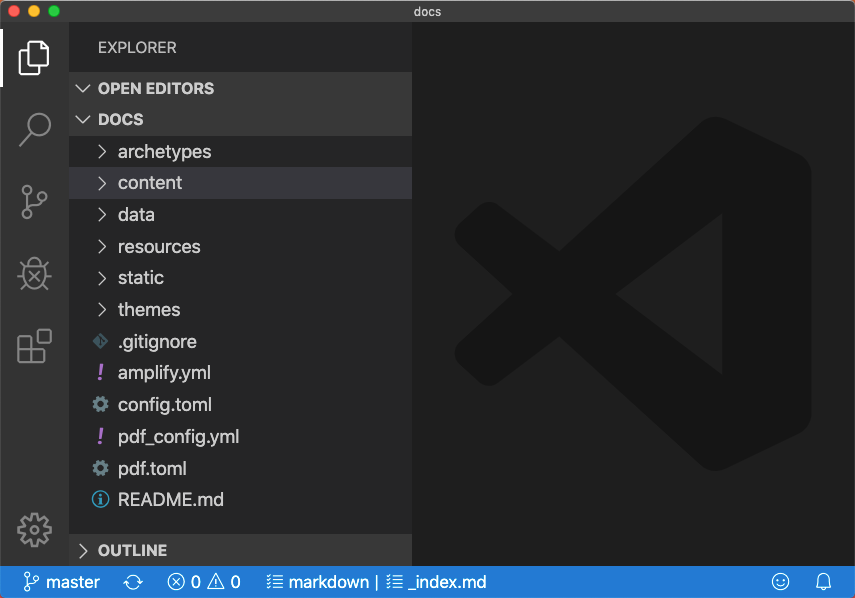Screen dimensions: 855x598
Task: Open notifications bell in status bar
Action: coord(824,582)
